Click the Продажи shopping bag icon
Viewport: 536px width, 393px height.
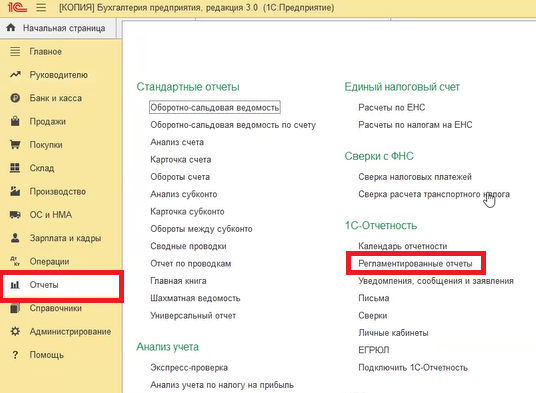click(15, 121)
